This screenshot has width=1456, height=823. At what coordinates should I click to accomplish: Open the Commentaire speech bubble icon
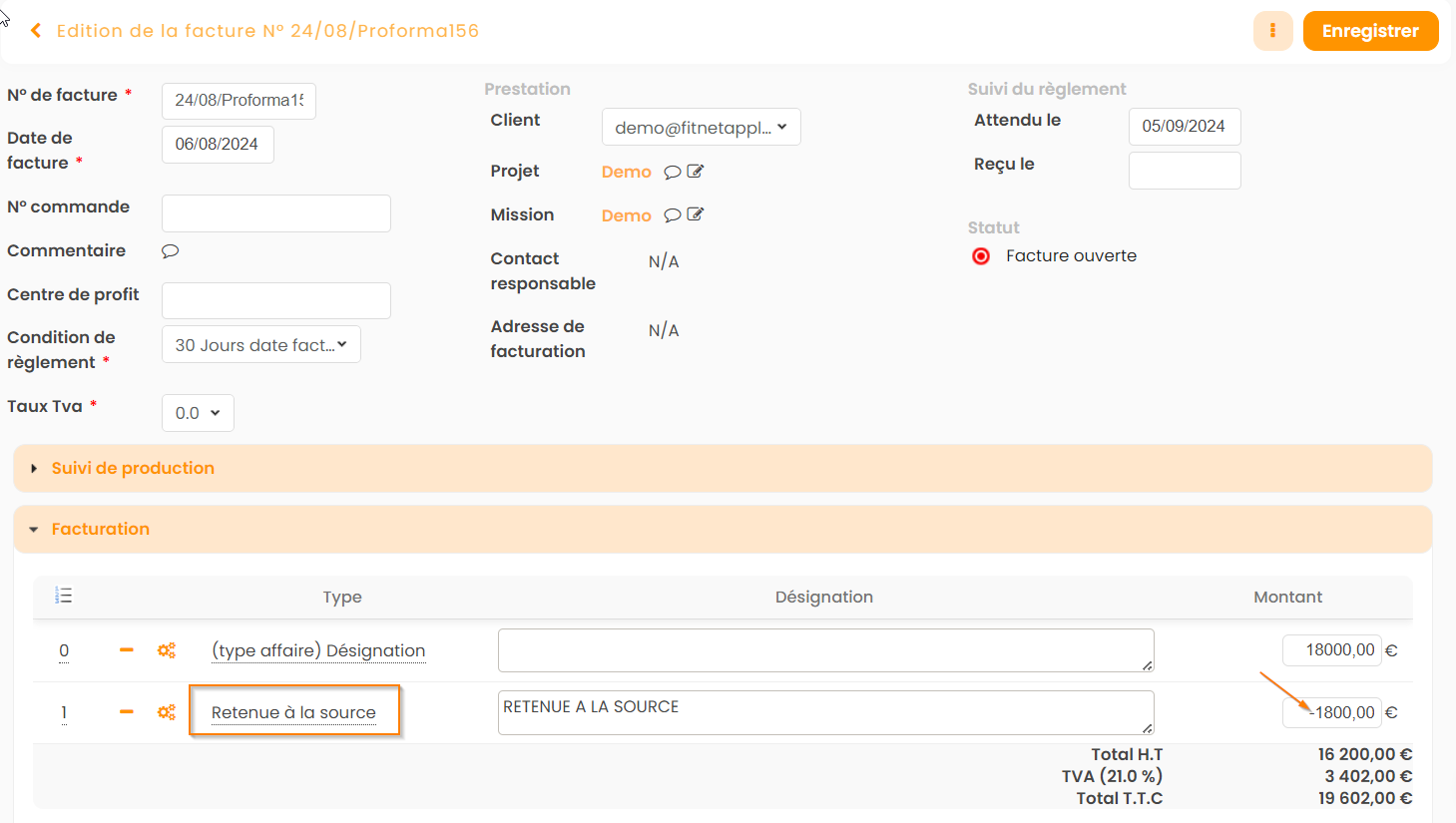click(171, 251)
